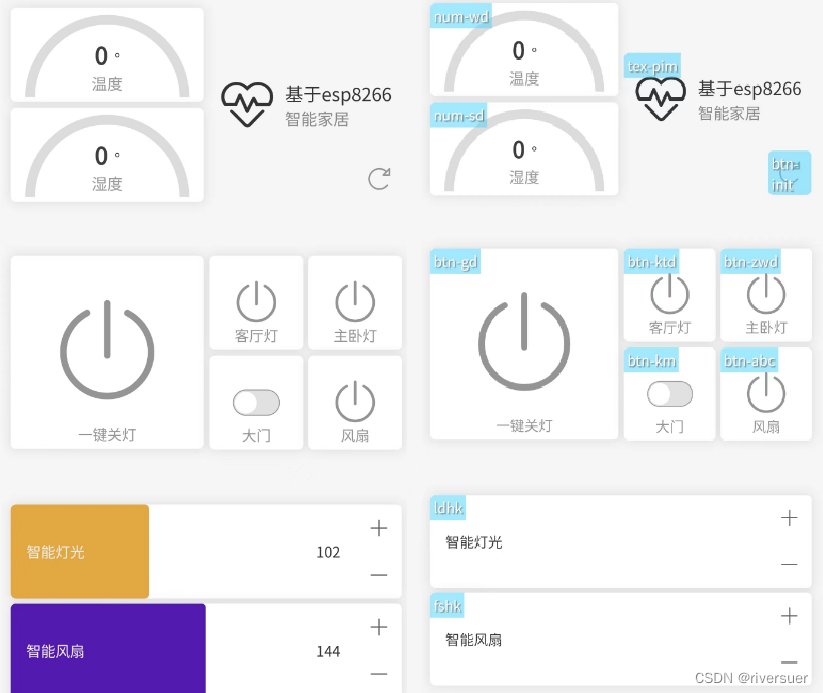Click the 智能家居 subtitle in left panel
The image size is (823, 693).
(317, 119)
